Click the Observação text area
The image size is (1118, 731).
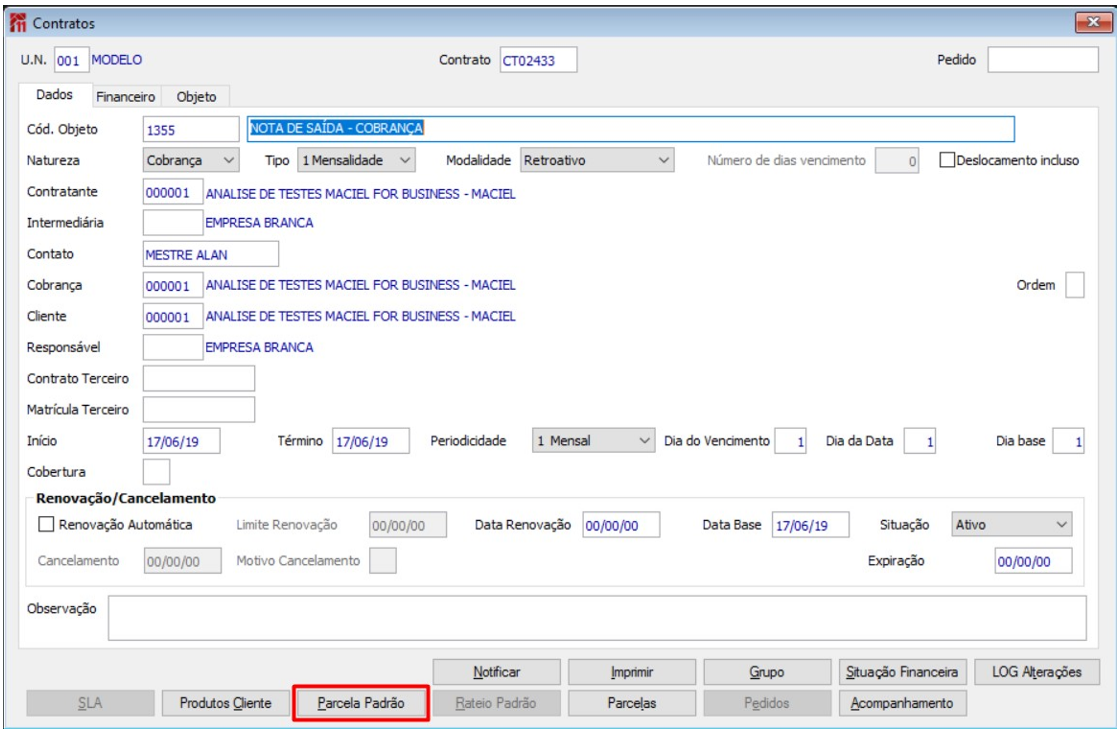pos(598,618)
